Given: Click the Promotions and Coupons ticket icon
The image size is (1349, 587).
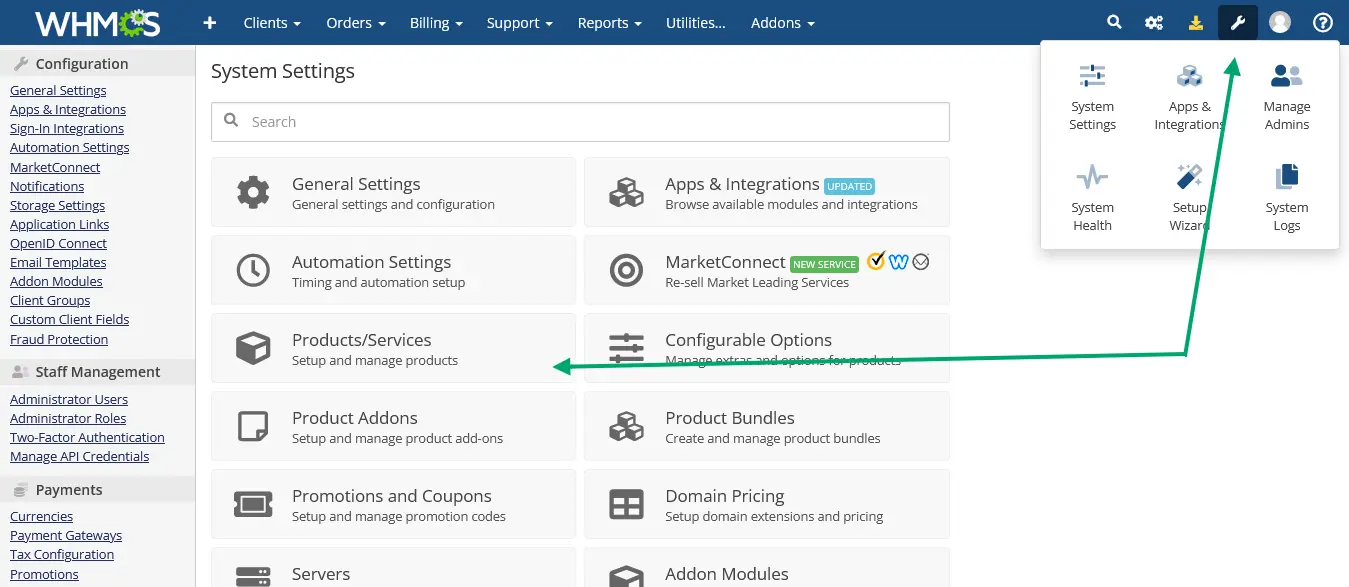Looking at the screenshot, I should coord(253,504).
